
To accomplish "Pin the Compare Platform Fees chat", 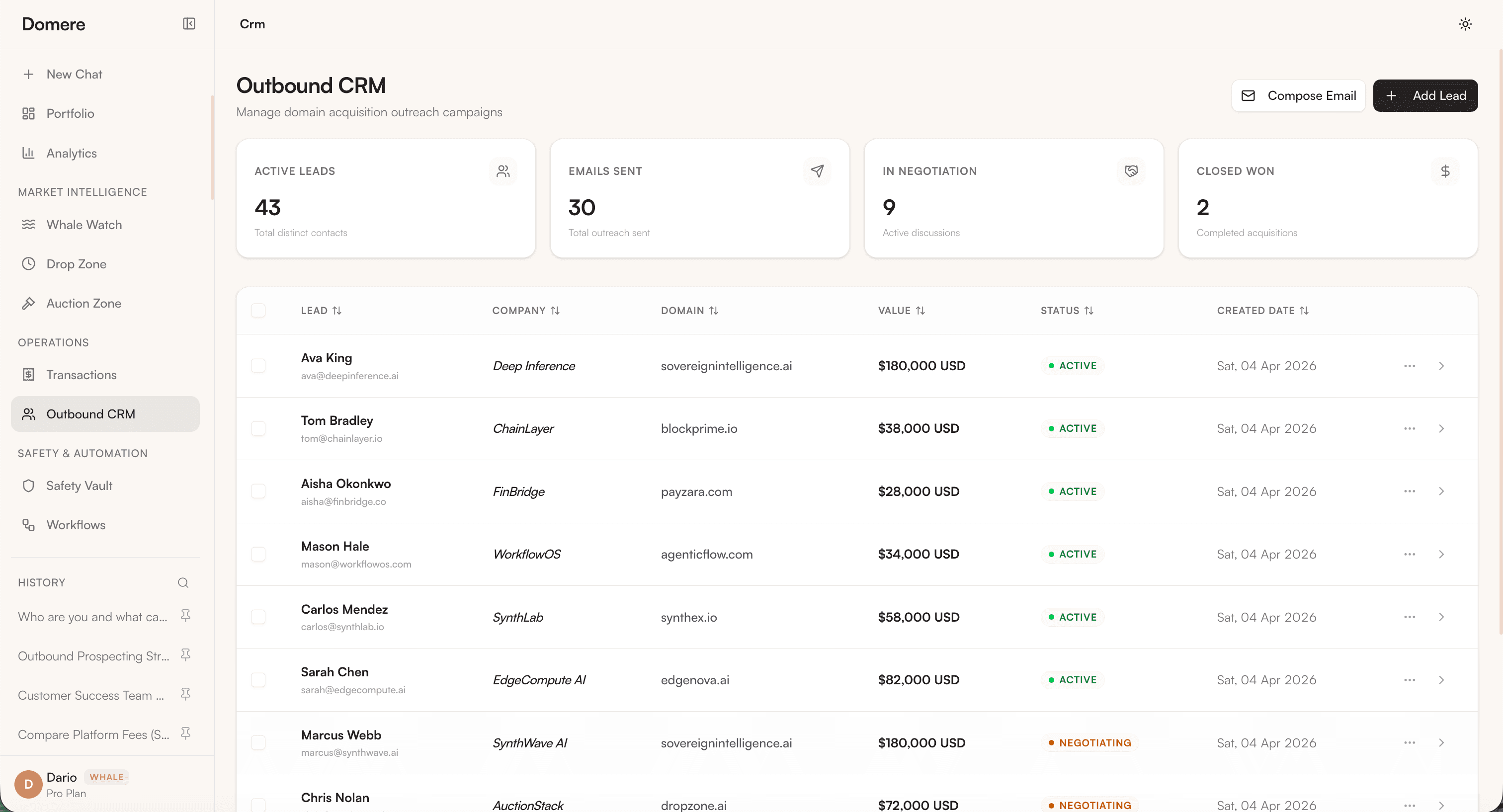I will (x=185, y=734).
